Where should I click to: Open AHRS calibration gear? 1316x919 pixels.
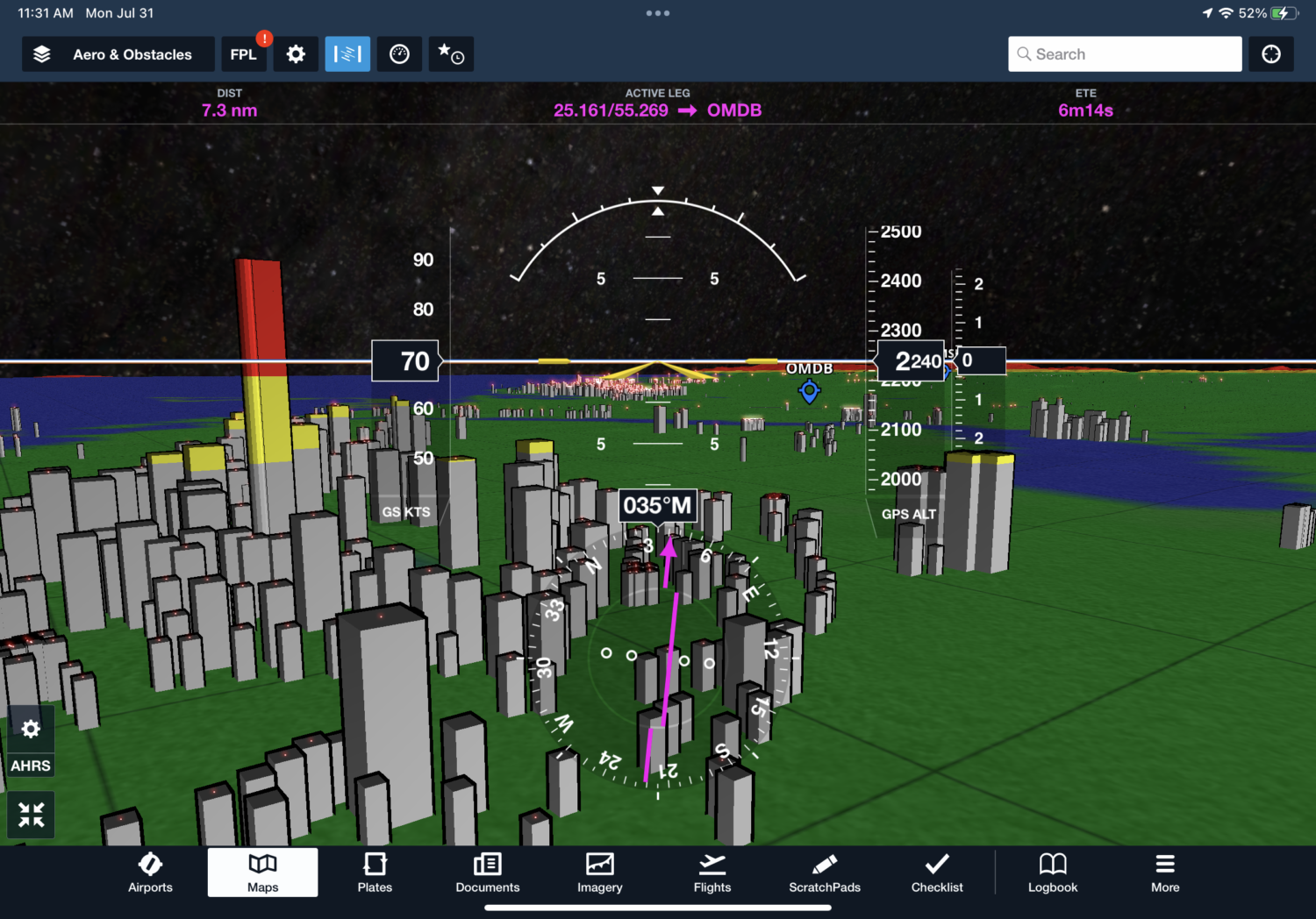31,729
